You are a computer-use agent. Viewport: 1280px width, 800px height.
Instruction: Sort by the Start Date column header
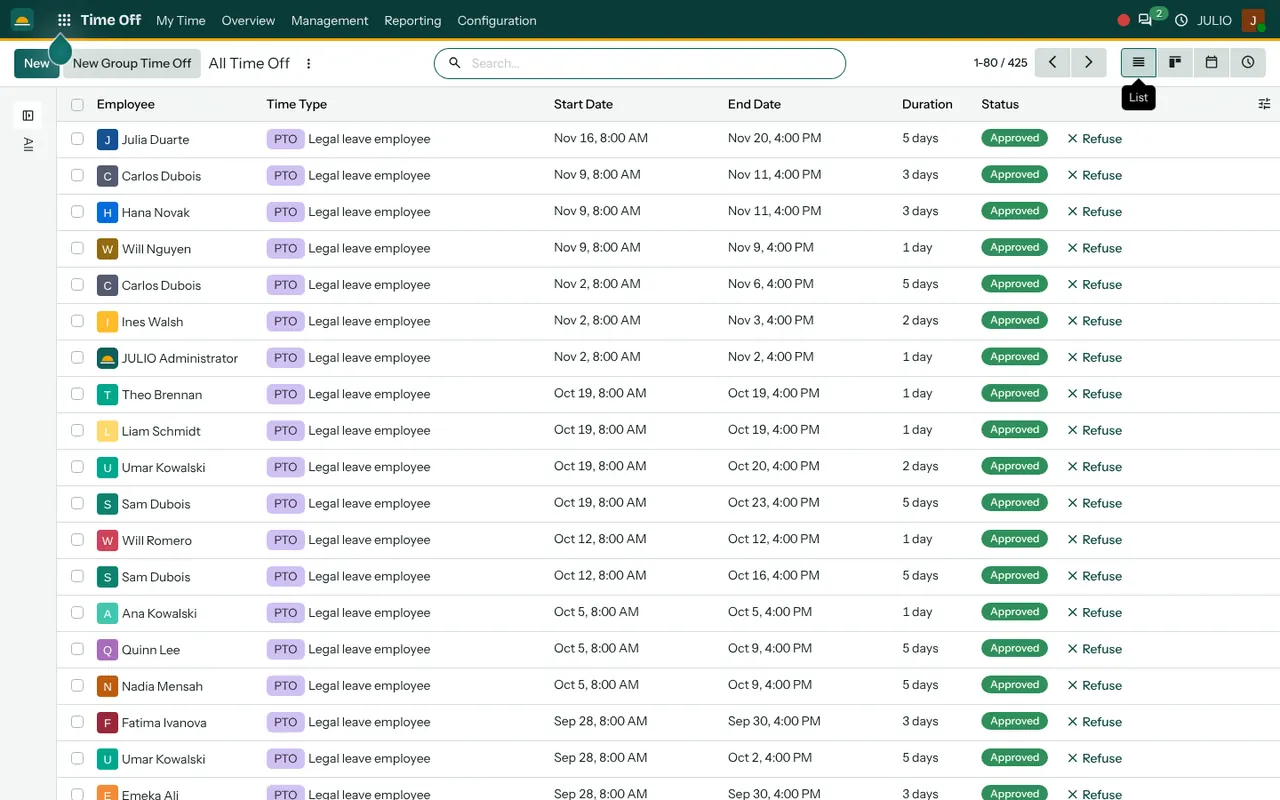[x=583, y=104]
